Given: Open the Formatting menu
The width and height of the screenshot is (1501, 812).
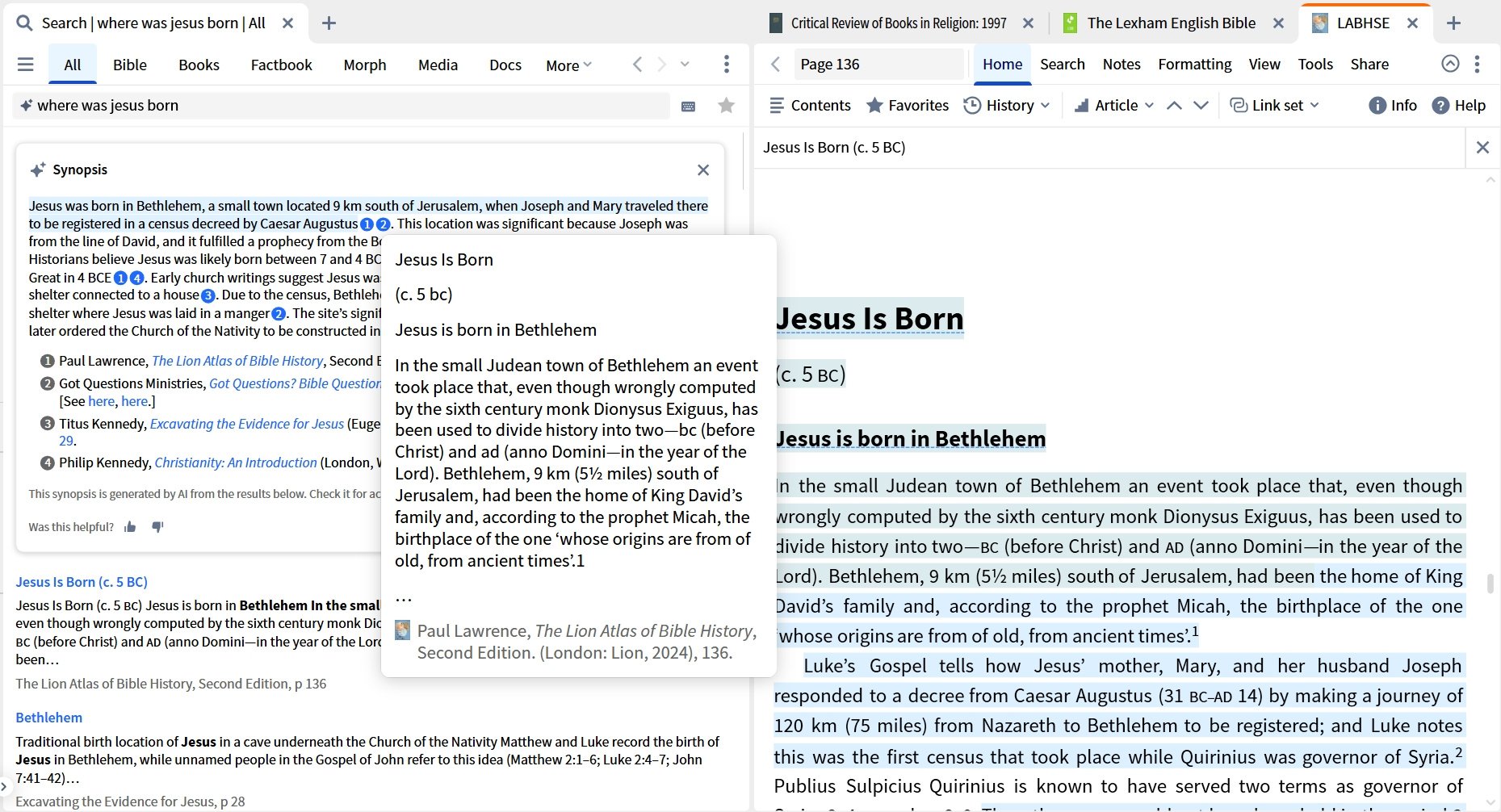Looking at the screenshot, I should (x=1194, y=65).
